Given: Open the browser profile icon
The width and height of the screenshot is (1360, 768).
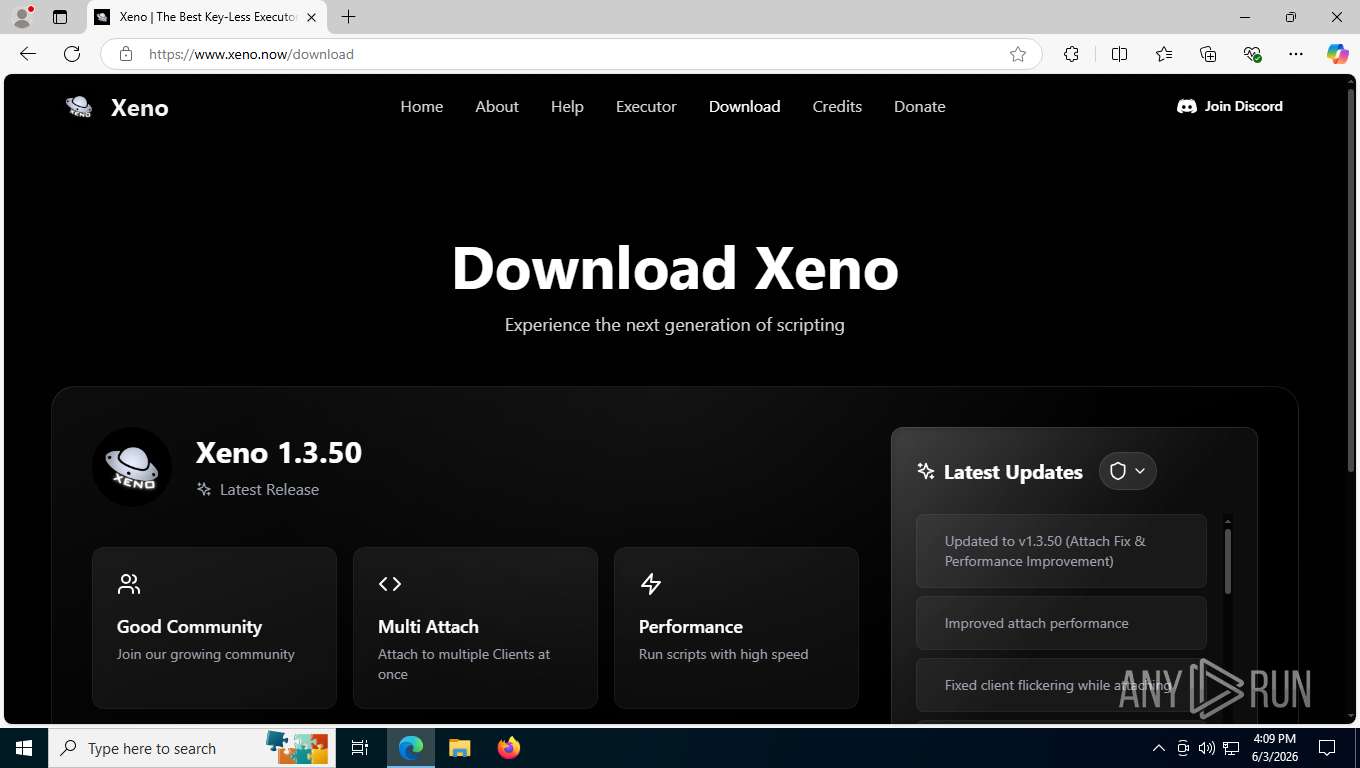Looking at the screenshot, I should (x=22, y=17).
